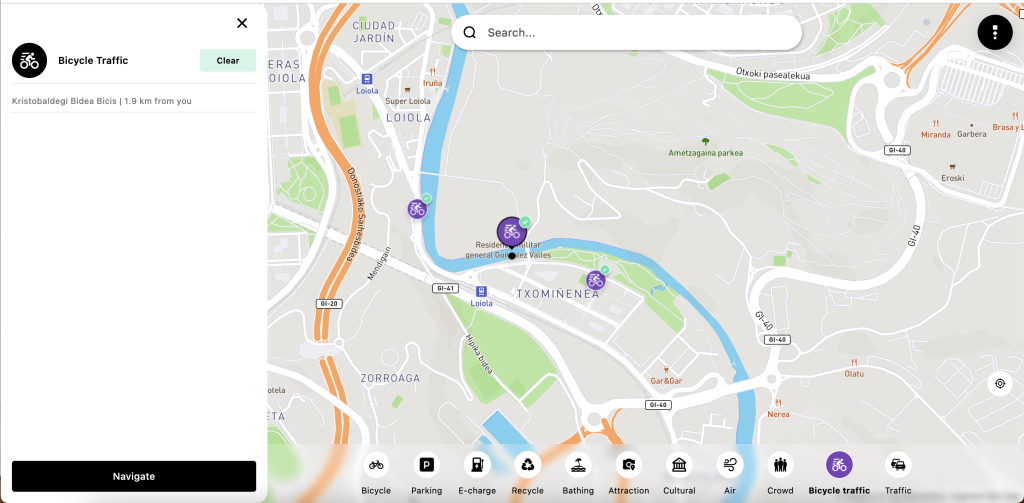Select the Bicycle category icon

pos(376,465)
